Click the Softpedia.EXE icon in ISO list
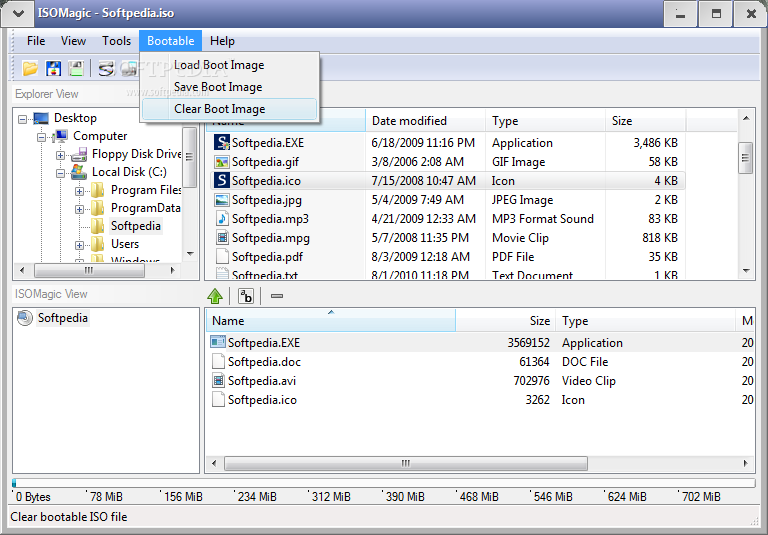Image resolution: width=768 pixels, height=535 pixels. pos(218,342)
